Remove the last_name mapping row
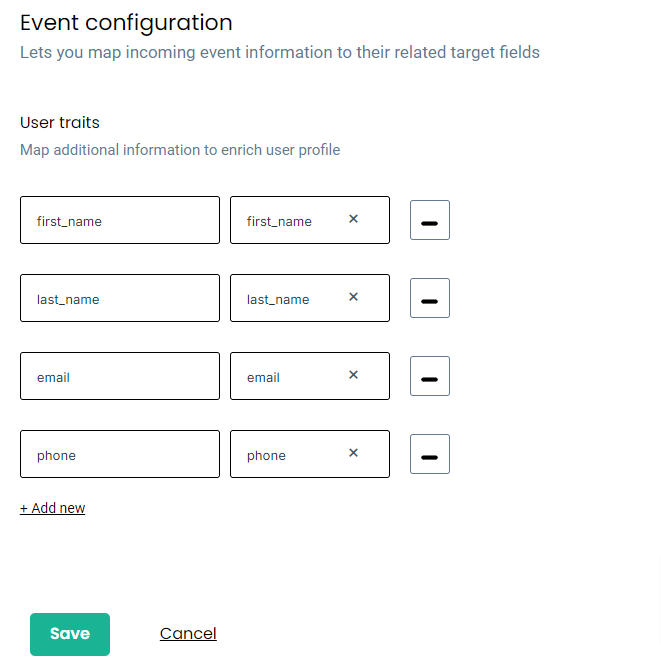661x670 pixels. 430,298
